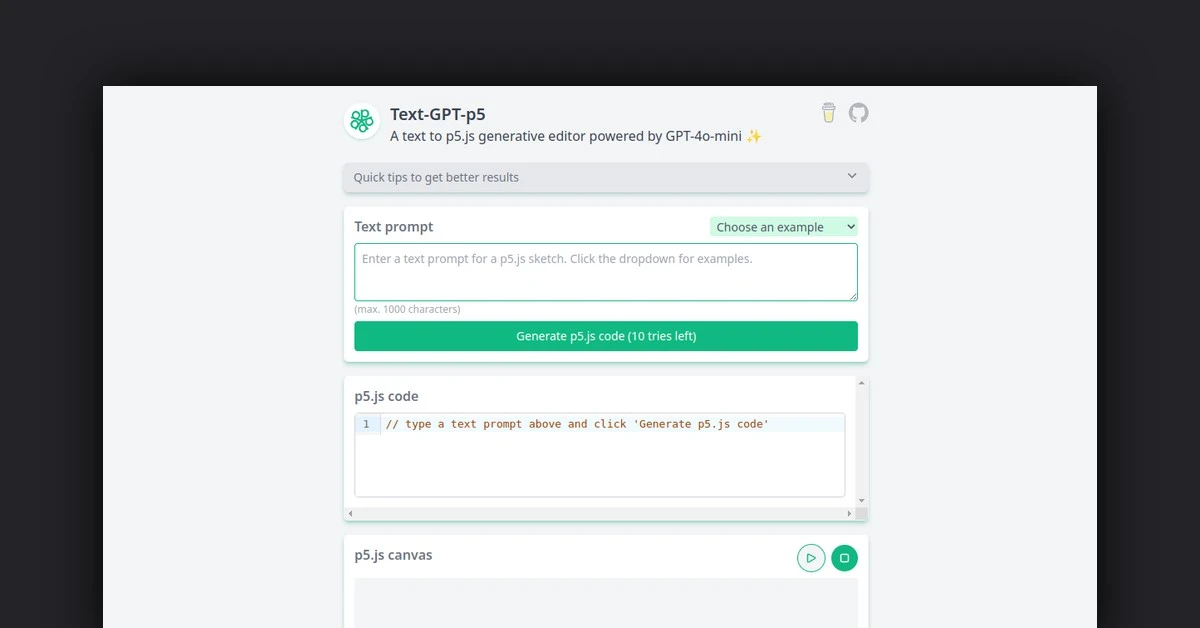
Task: Click the scroll-down arrow on the code panel
Action: click(861, 498)
